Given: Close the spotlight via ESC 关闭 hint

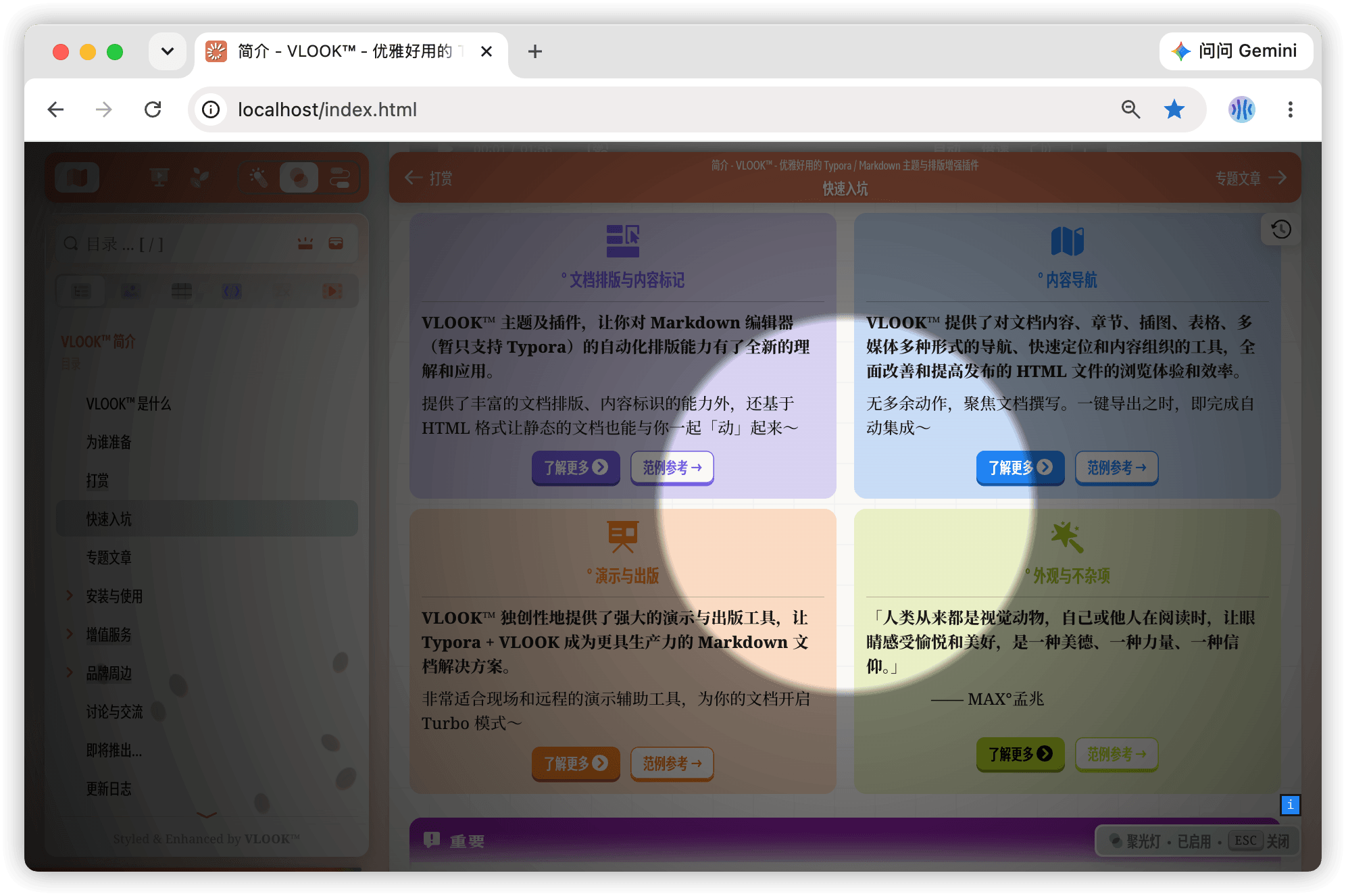Looking at the screenshot, I should (1260, 841).
